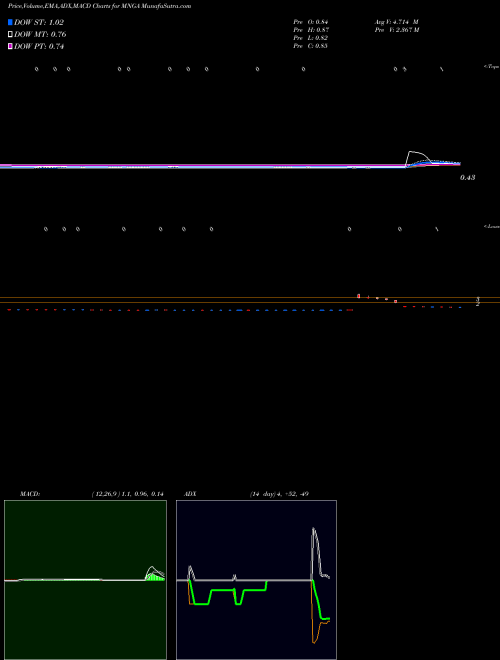This screenshot has width=500, height=660.
Task: Click the 'Pre H: 0.87' value
Action: tap(311, 30)
